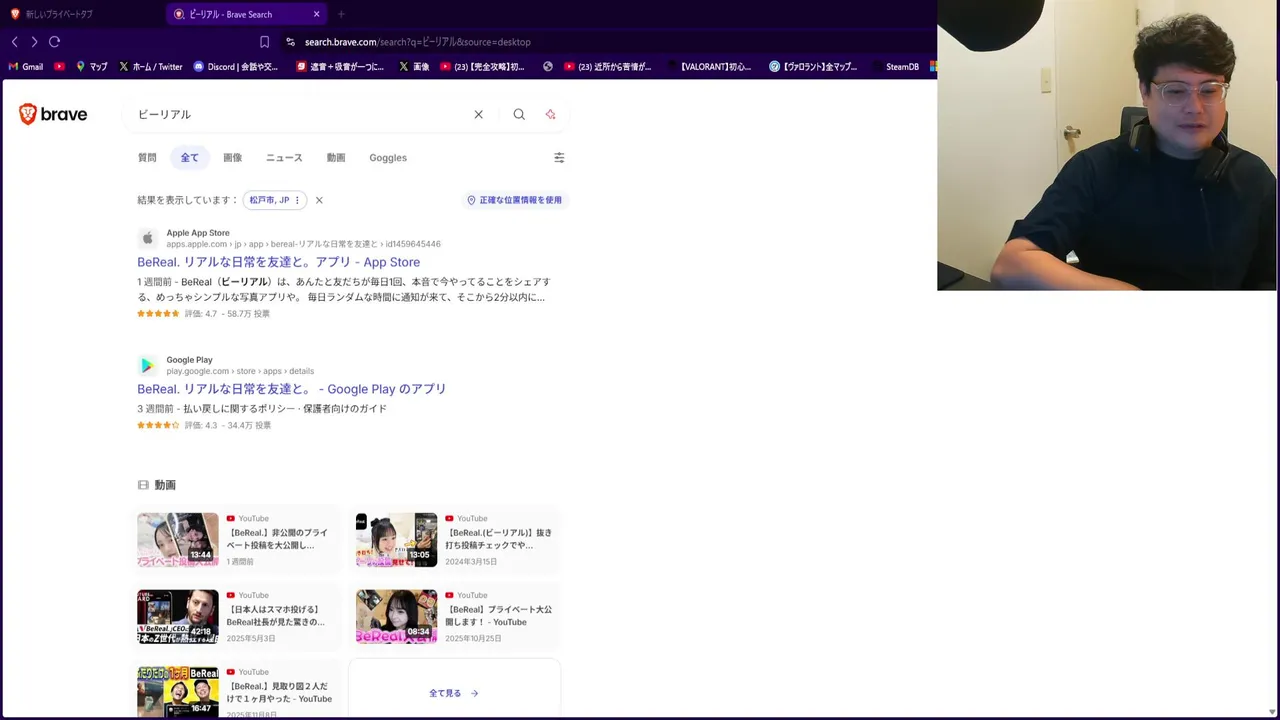The height and width of the screenshot is (720, 1280).
Task: Switch to the 動画 results tab
Action: [336, 158]
